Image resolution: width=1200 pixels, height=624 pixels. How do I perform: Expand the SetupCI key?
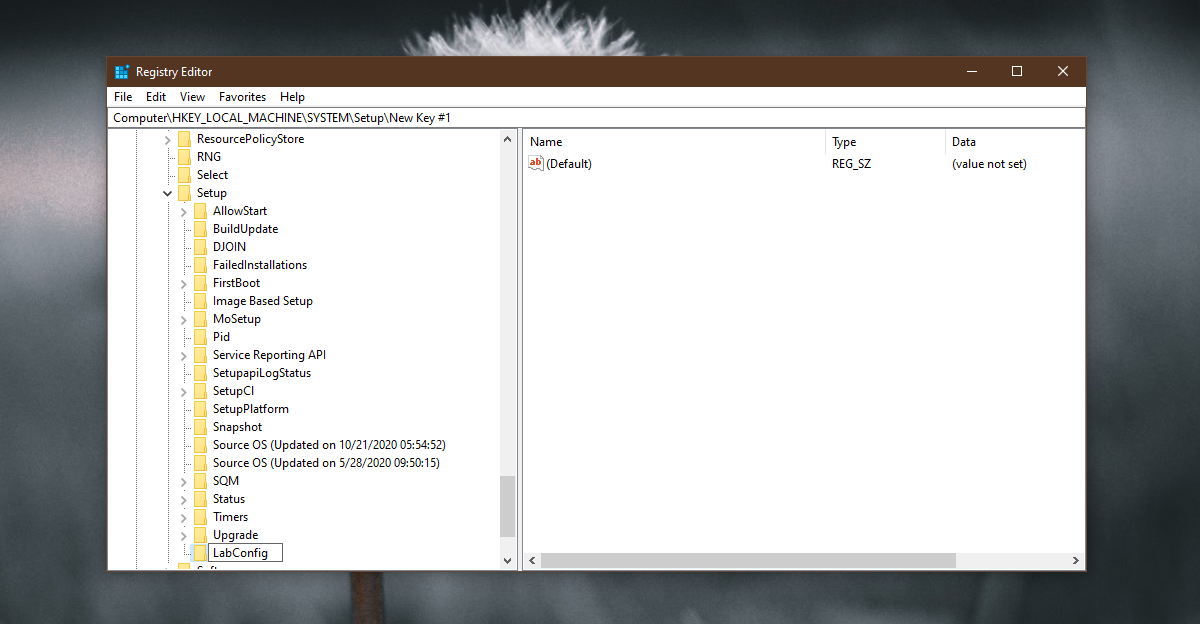pyautogui.click(x=184, y=391)
